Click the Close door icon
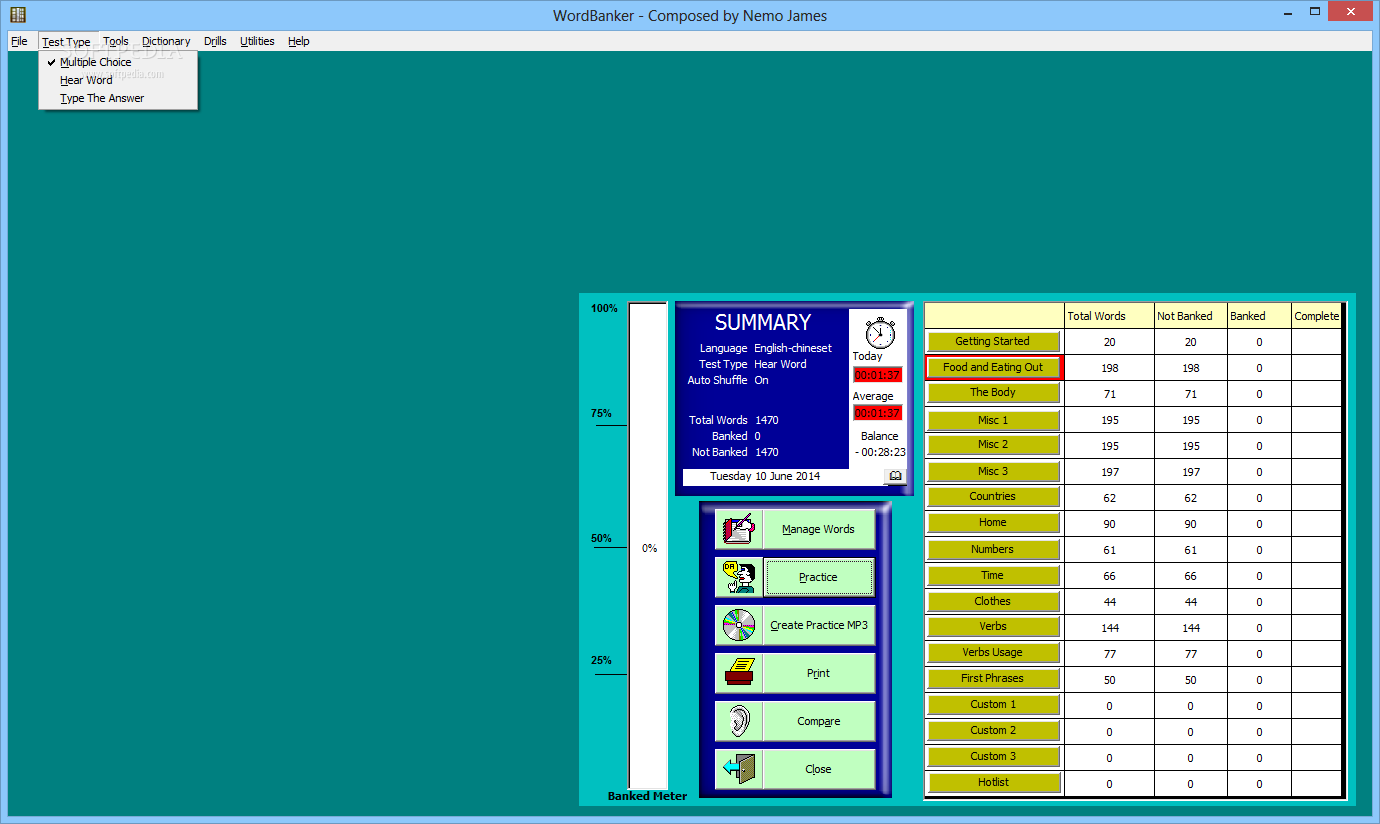Image resolution: width=1380 pixels, height=824 pixels. [739, 769]
